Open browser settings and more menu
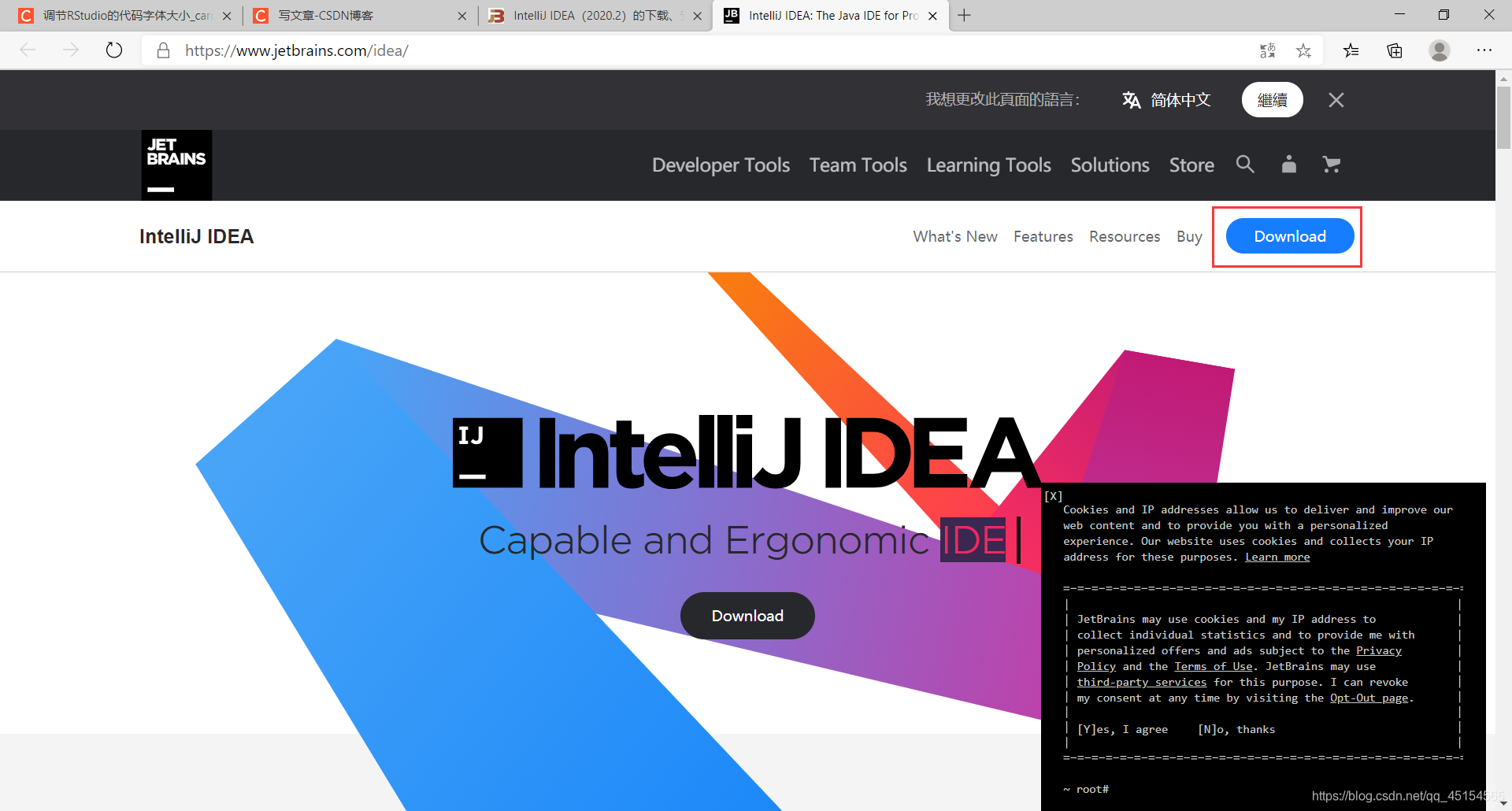 pyautogui.click(x=1484, y=50)
